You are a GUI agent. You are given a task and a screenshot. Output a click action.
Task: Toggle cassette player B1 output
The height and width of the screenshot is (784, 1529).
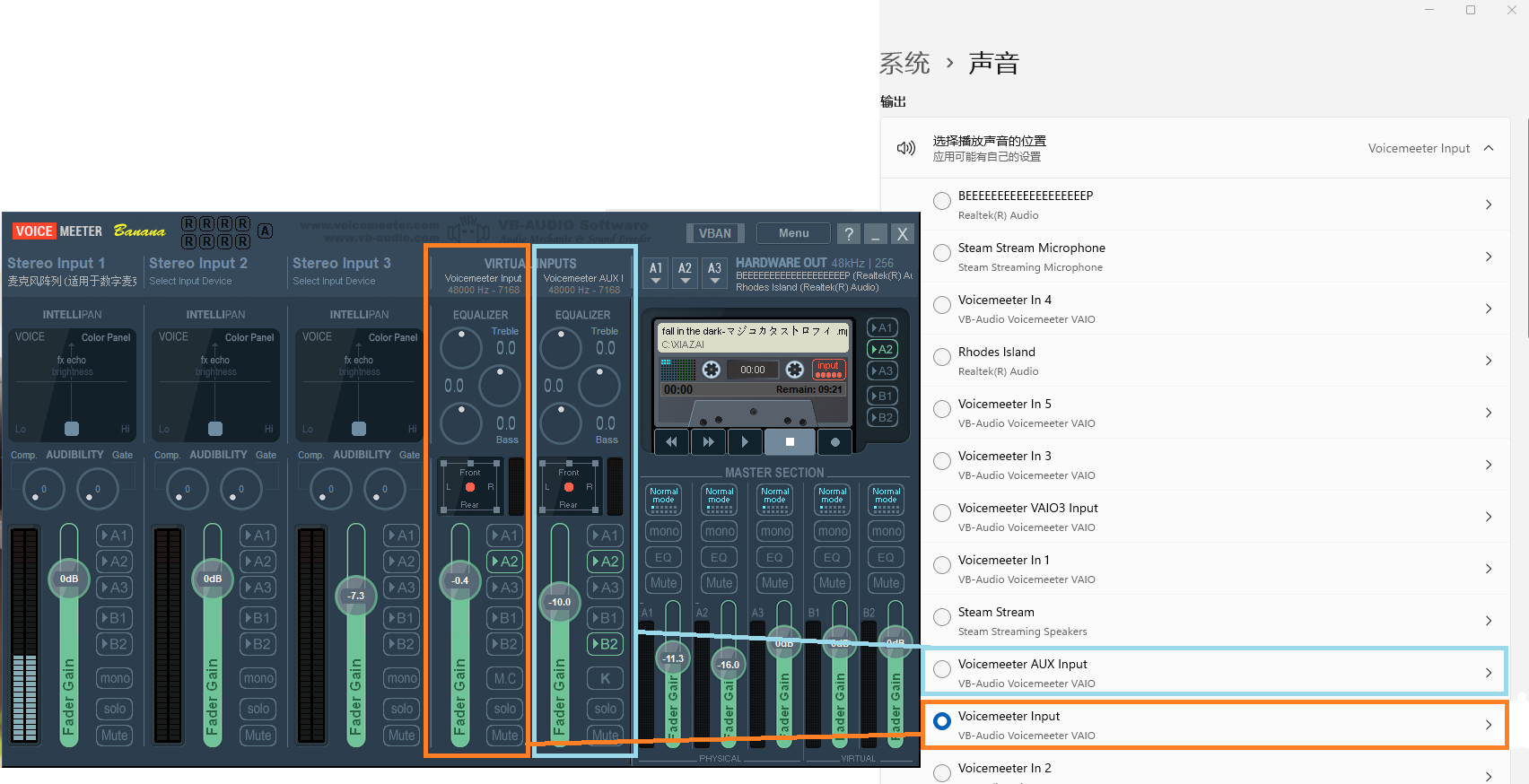[x=883, y=396]
